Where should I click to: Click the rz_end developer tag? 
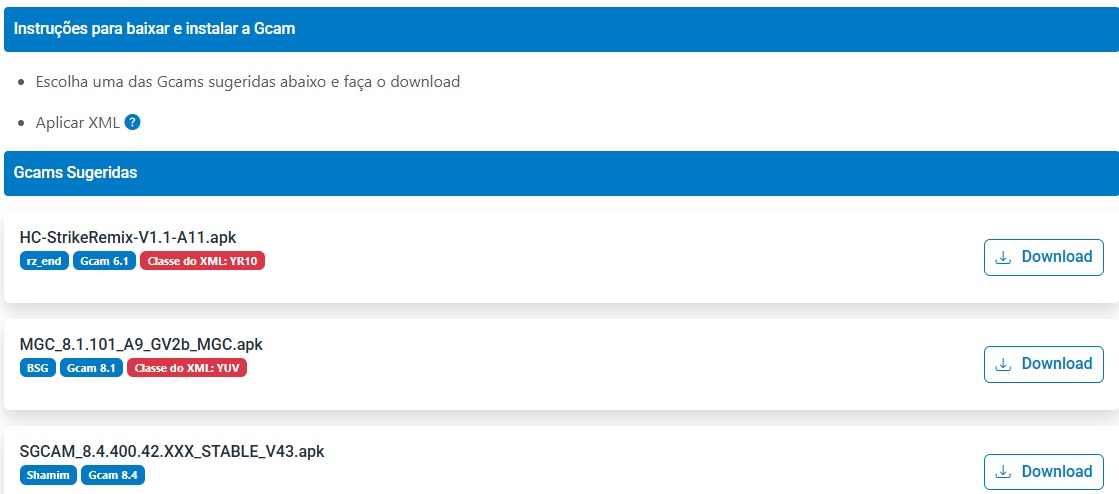[x=44, y=261]
